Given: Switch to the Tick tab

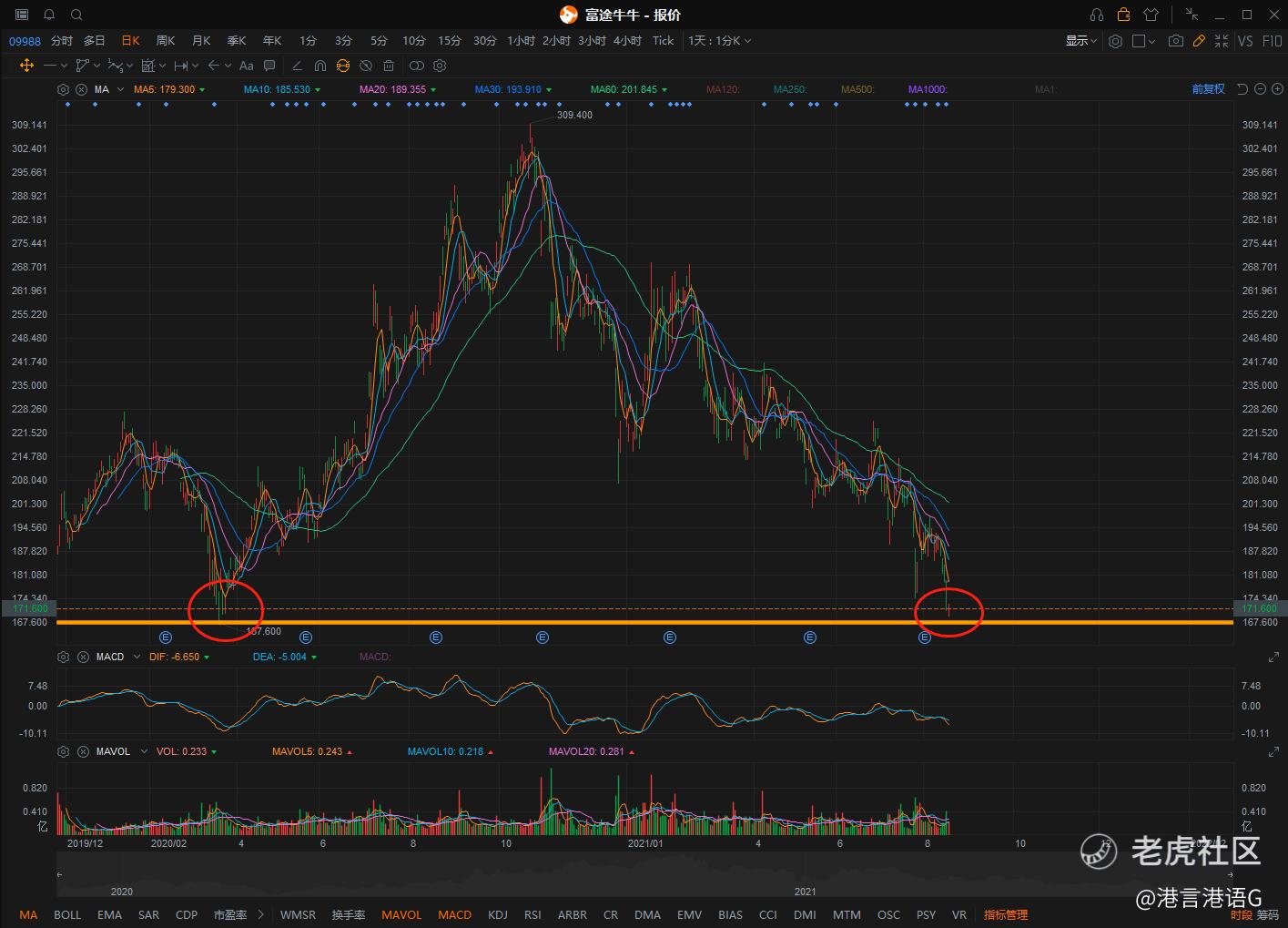Looking at the screenshot, I should pos(663,41).
